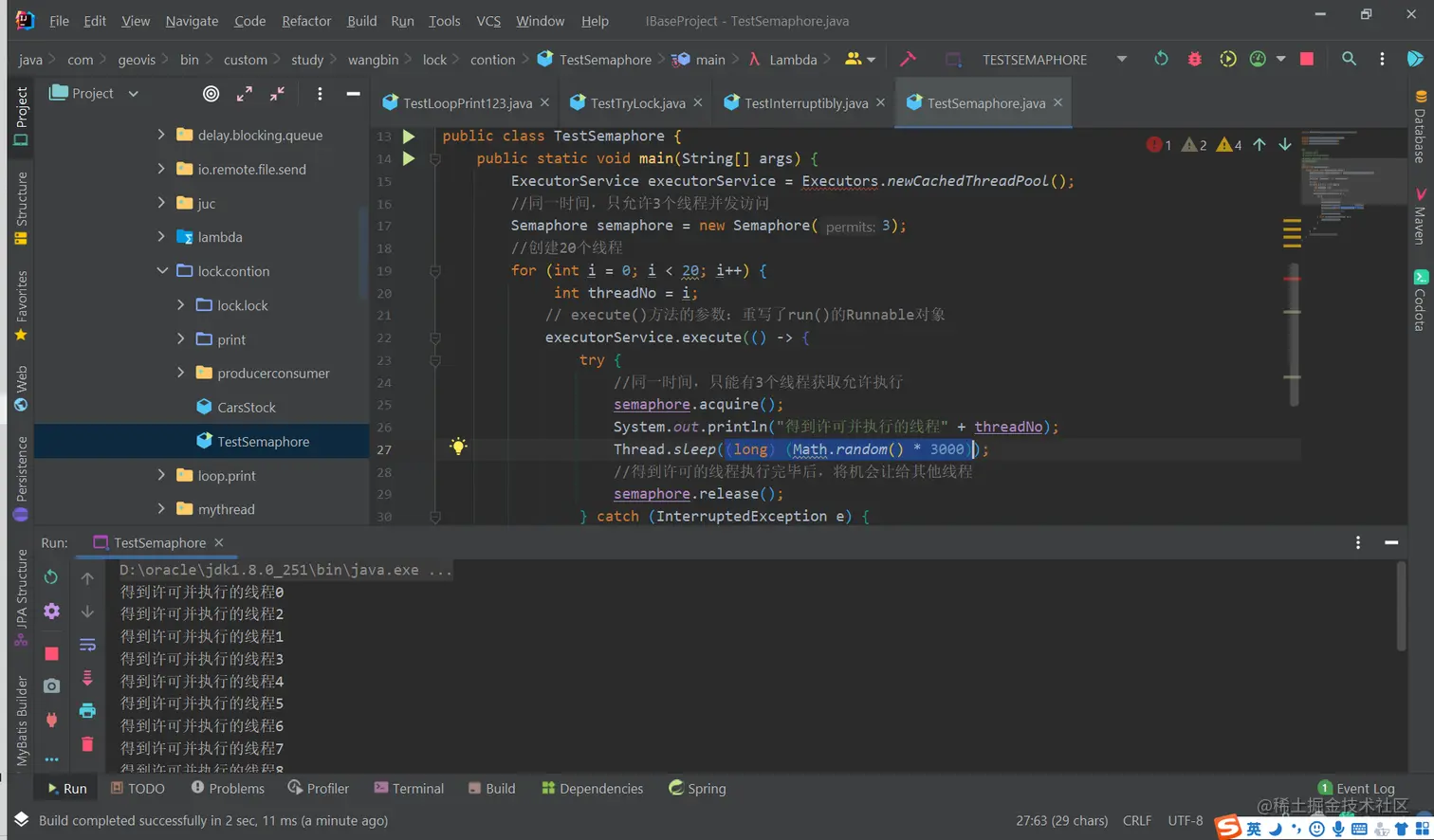Screen dimensions: 1434x840
Task: Collapse the lock.contion package
Action: tap(161, 271)
